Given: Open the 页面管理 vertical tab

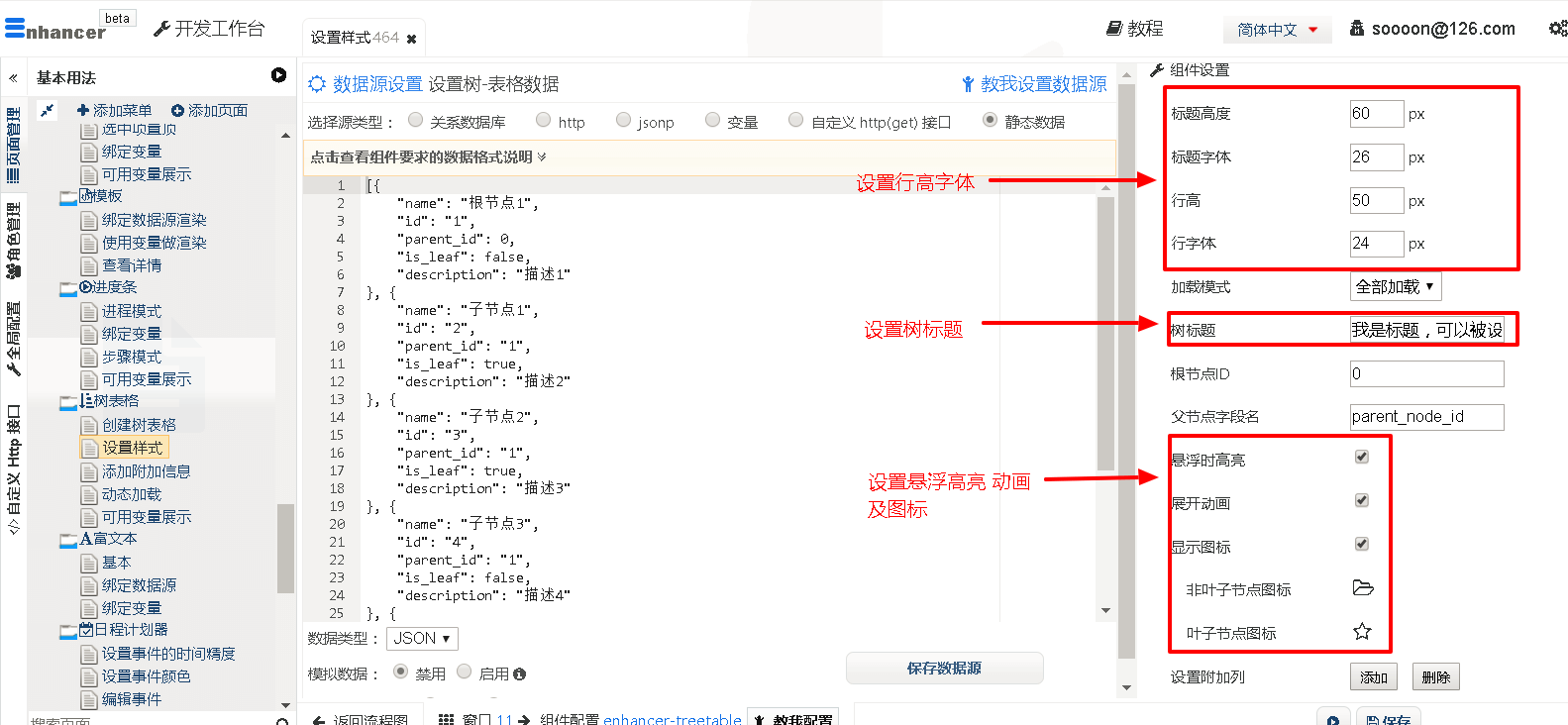Looking at the screenshot, I should tap(13, 145).
